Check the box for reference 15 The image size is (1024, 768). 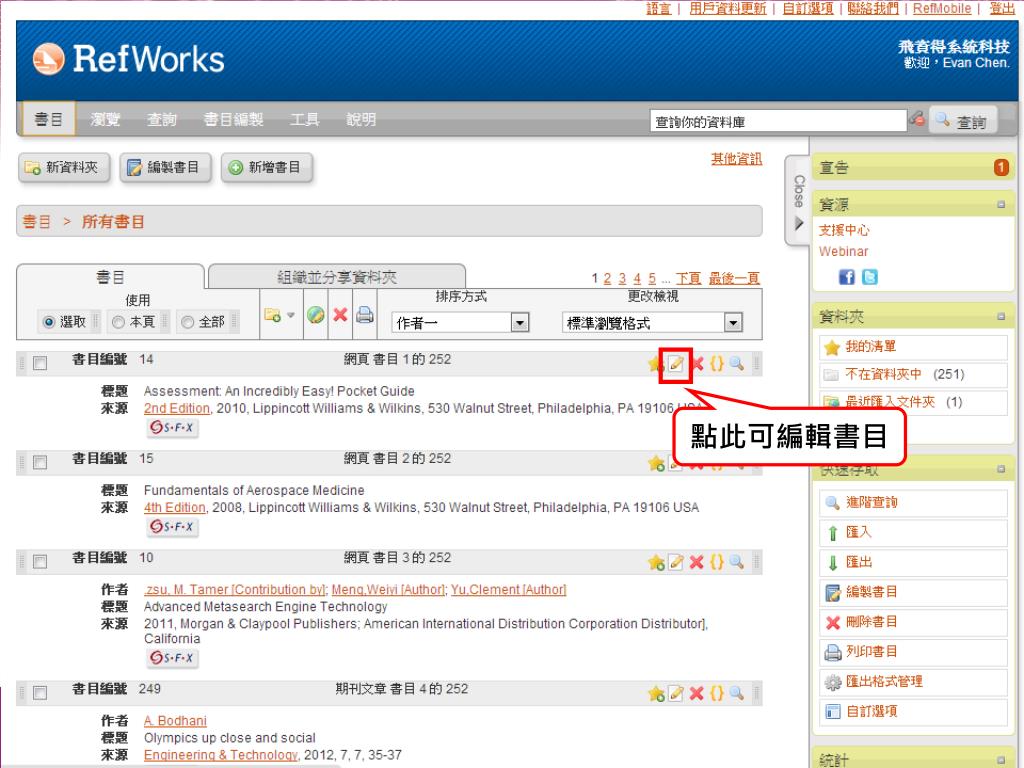(x=40, y=462)
